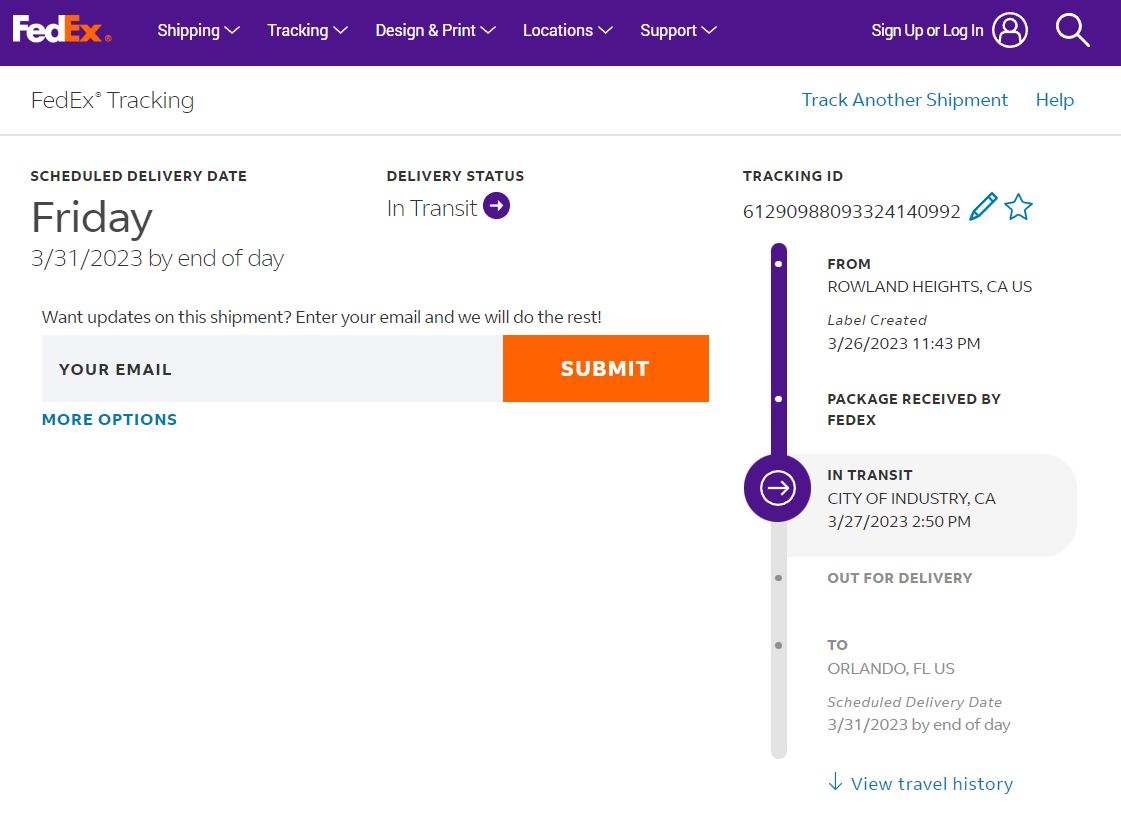Image resolution: width=1121 pixels, height=813 pixels.
Task: Open the Help link
Action: (x=1054, y=100)
